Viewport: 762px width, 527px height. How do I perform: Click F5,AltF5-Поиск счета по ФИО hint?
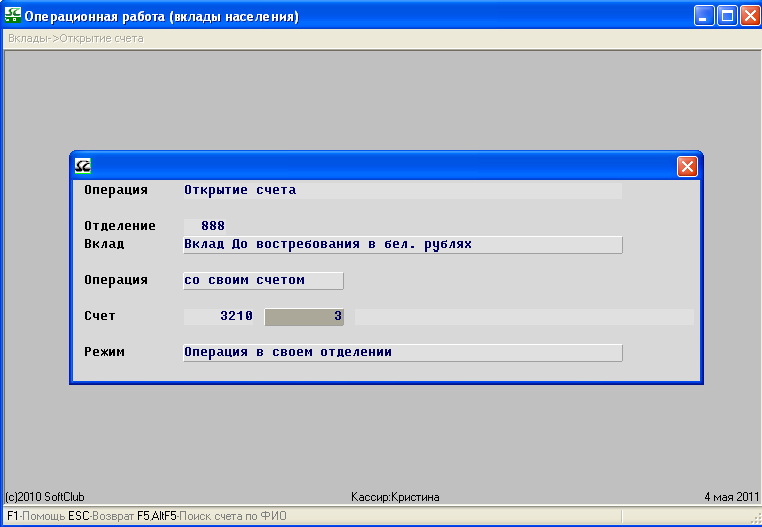(x=212, y=516)
